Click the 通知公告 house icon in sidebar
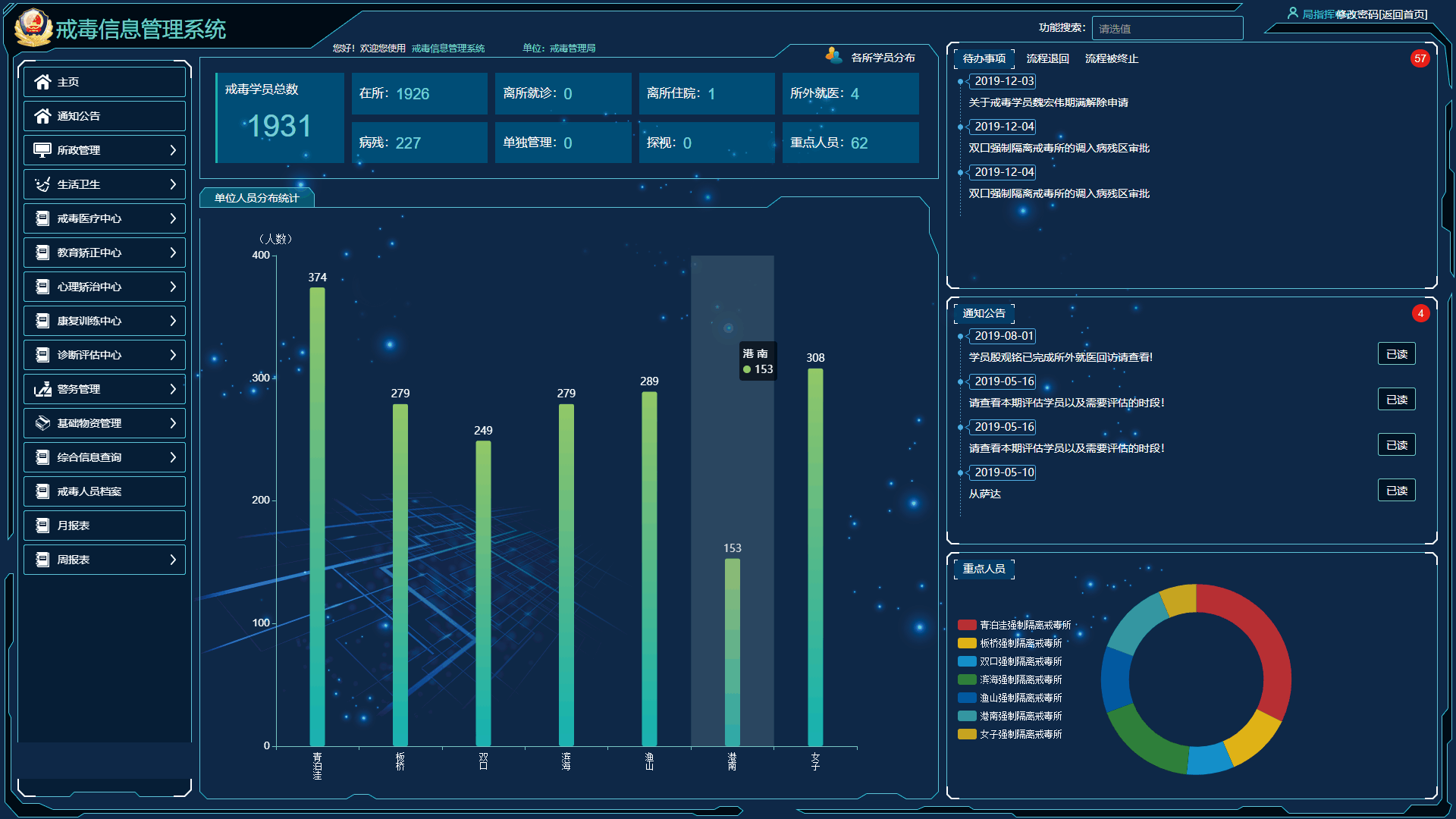Image resolution: width=1456 pixels, height=819 pixels. point(42,116)
